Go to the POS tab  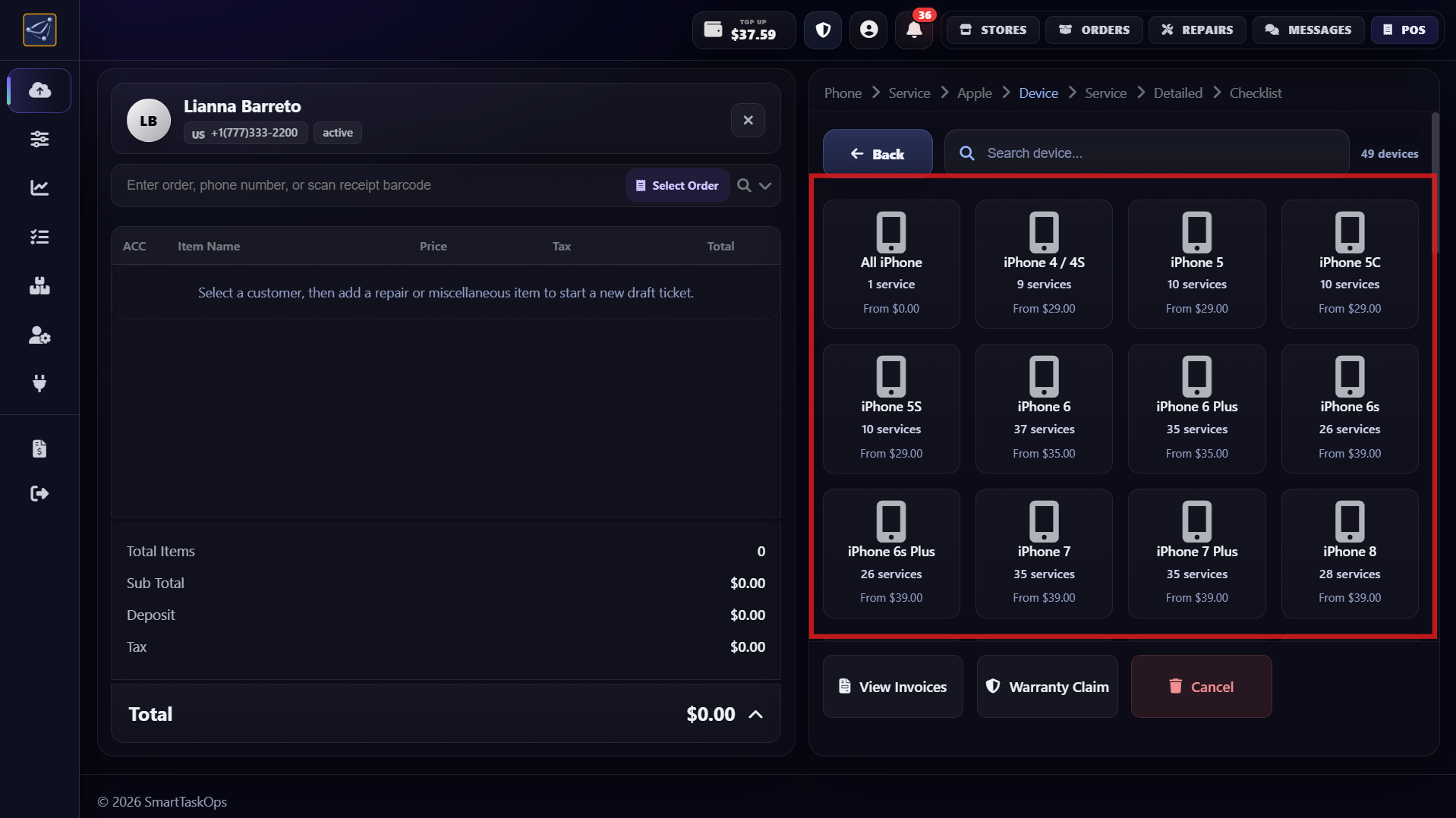(1404, 30)
